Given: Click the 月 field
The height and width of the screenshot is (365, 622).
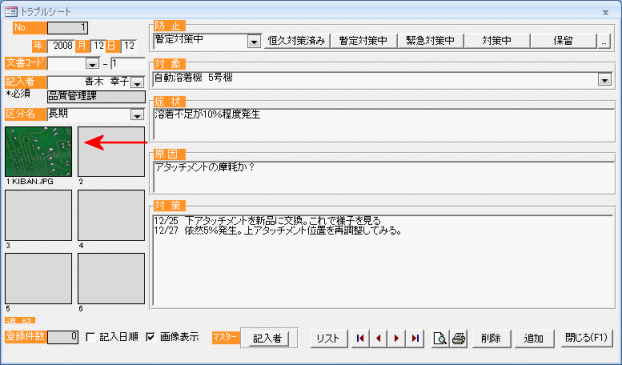Looking at the screenshot, I should 98,46.
